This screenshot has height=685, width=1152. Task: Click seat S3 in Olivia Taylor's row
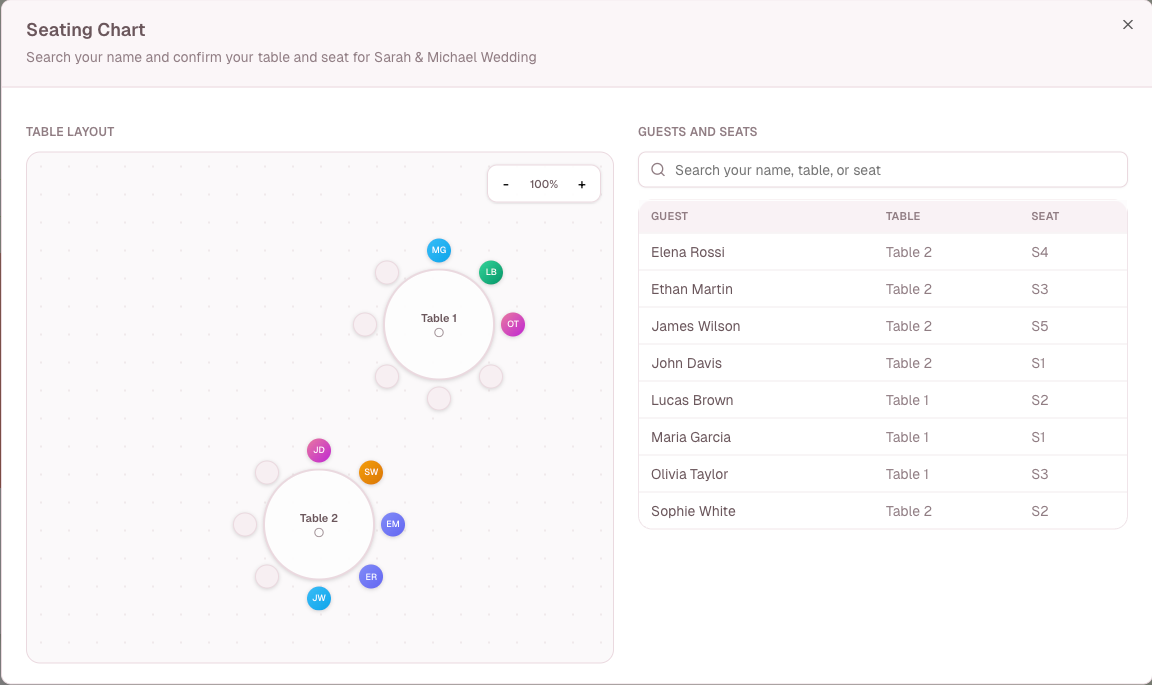1039,474
